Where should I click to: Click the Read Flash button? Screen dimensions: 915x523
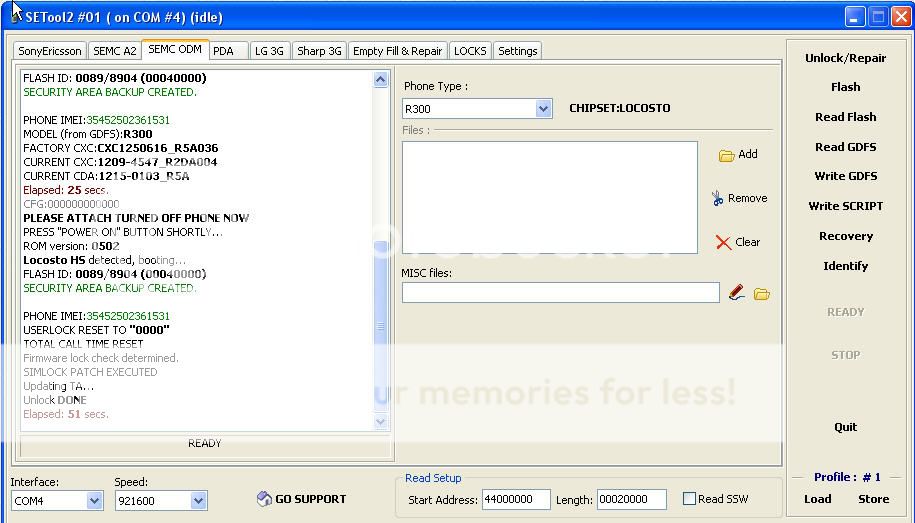tap(846, 117)
